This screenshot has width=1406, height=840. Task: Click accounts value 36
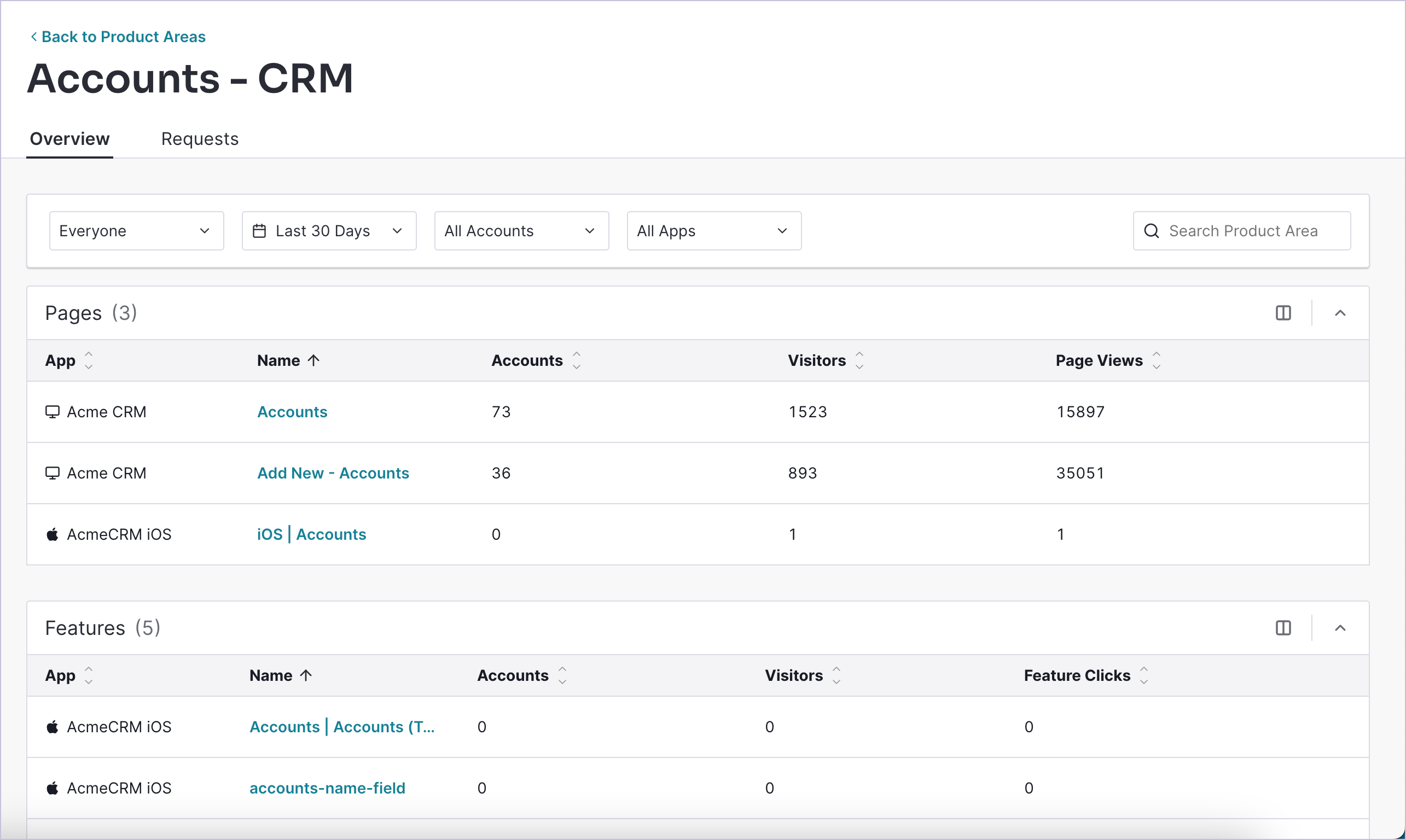[501, 473]
